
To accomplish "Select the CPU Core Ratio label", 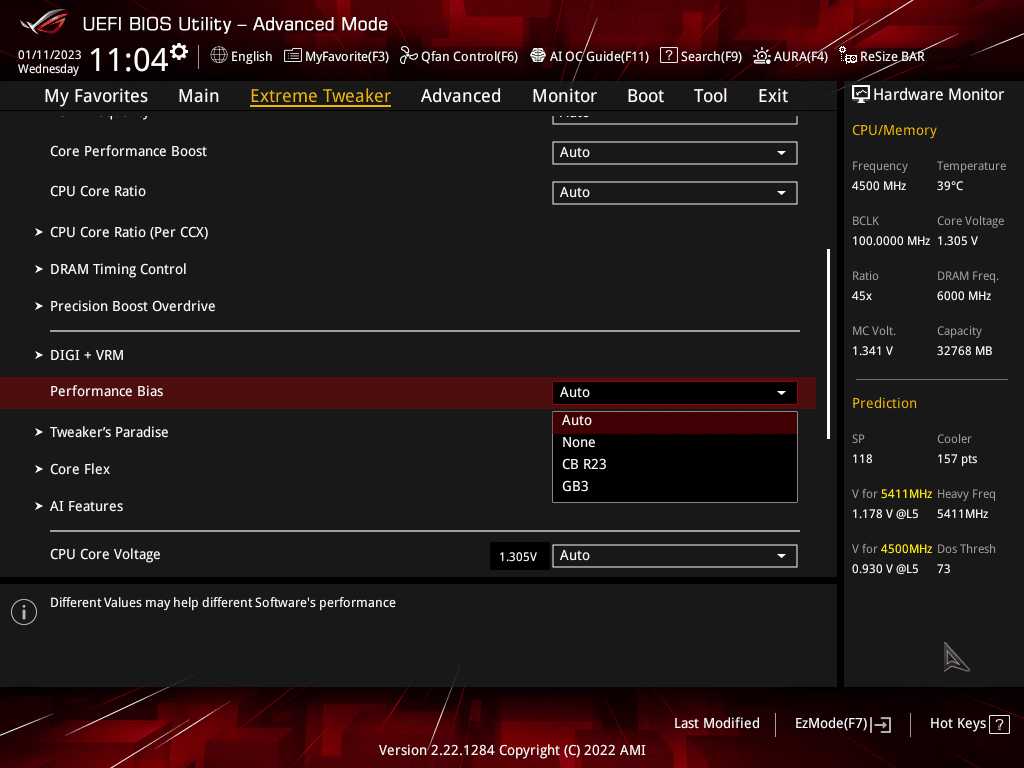I will pos(98,191).
